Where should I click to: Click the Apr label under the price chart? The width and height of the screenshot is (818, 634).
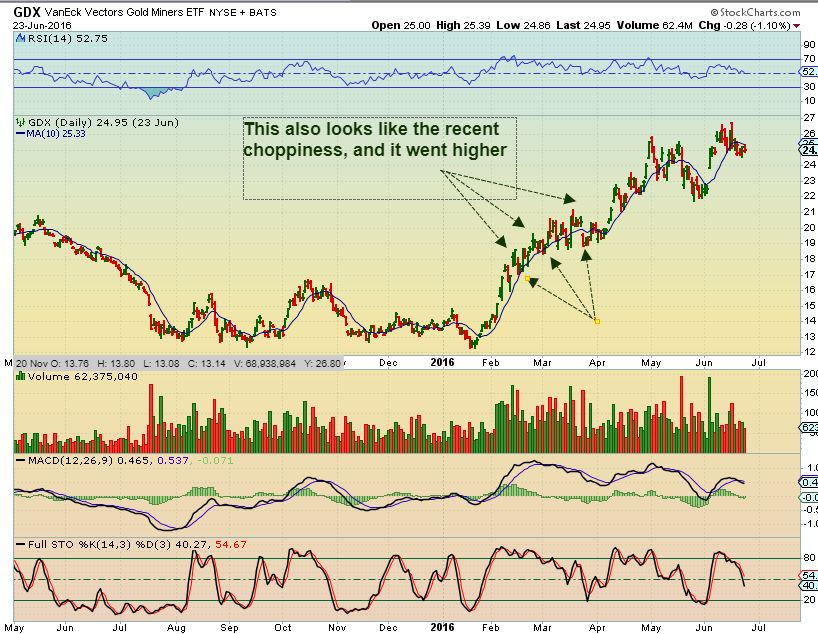[x=597, y=363]
